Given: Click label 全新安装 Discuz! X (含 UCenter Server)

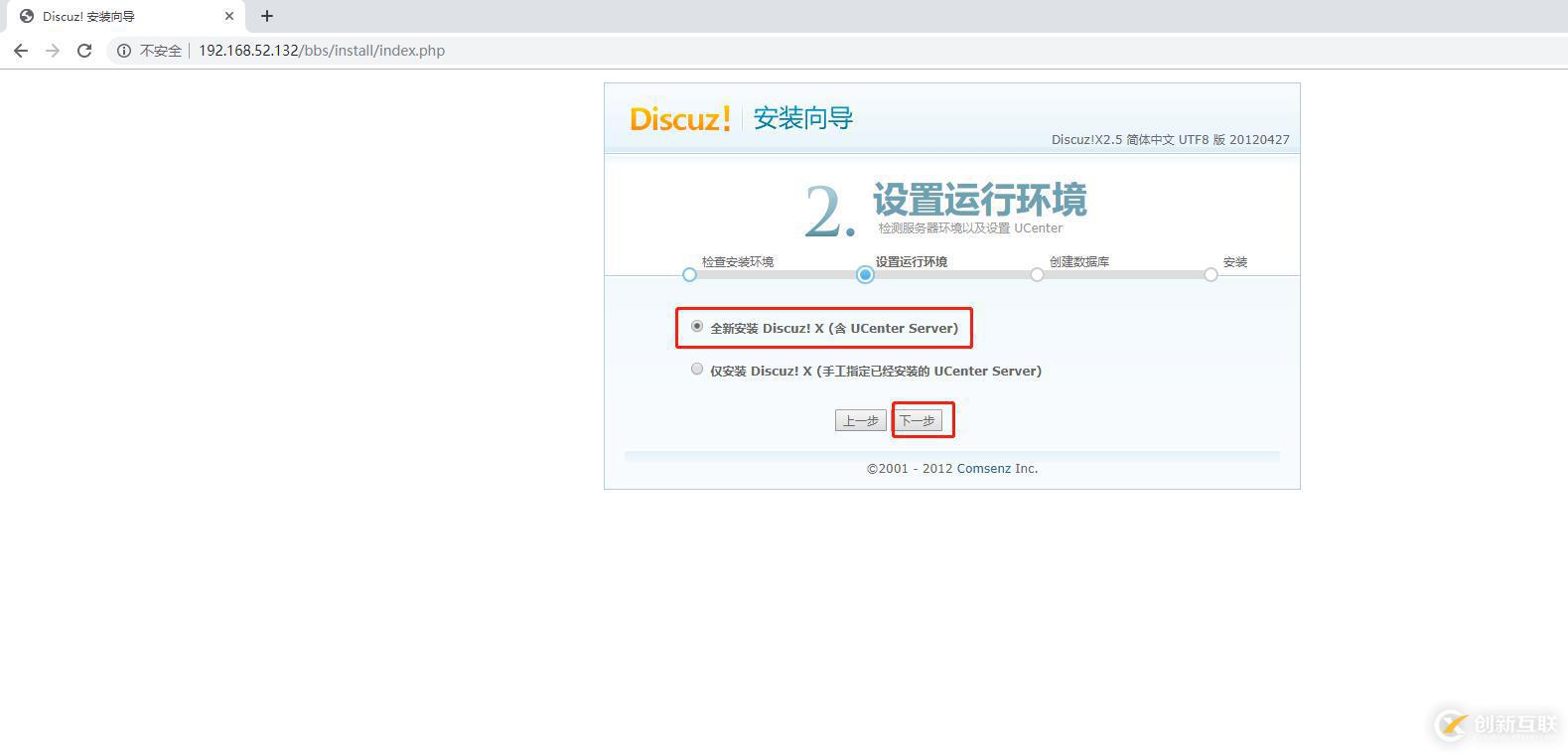Looking at the screenshot, I should tap(834, 328).
